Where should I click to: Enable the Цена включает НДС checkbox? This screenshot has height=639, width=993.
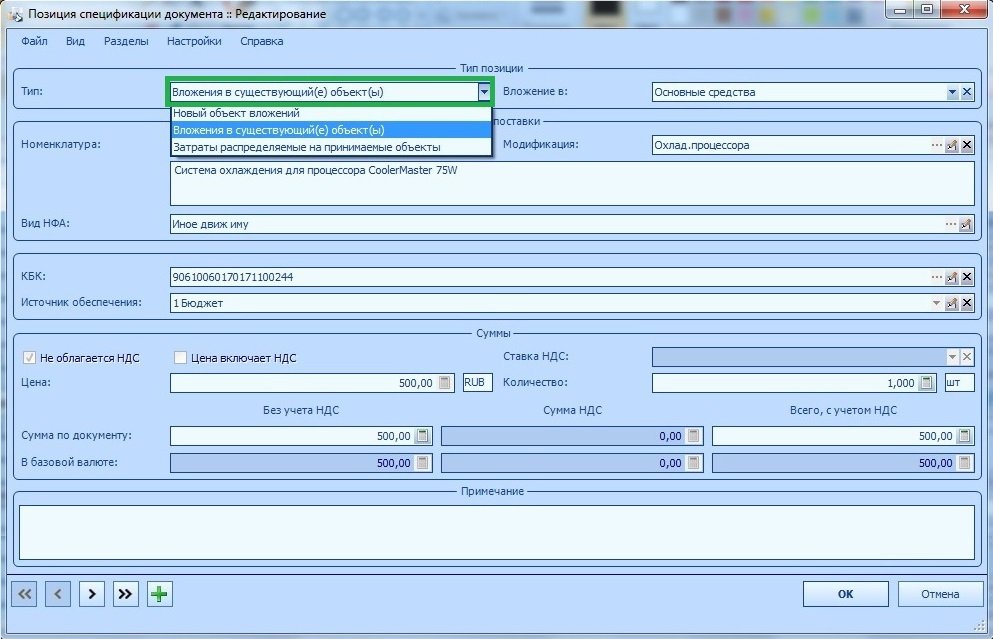tap(180, 358)
